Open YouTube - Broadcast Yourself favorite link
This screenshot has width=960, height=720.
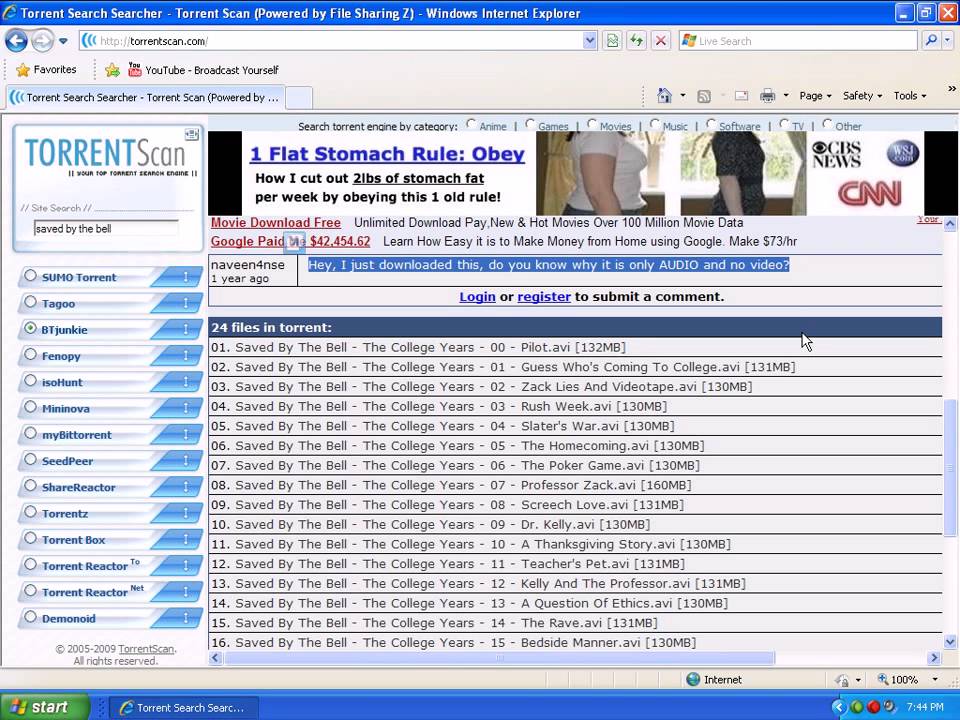click(203, 70)
